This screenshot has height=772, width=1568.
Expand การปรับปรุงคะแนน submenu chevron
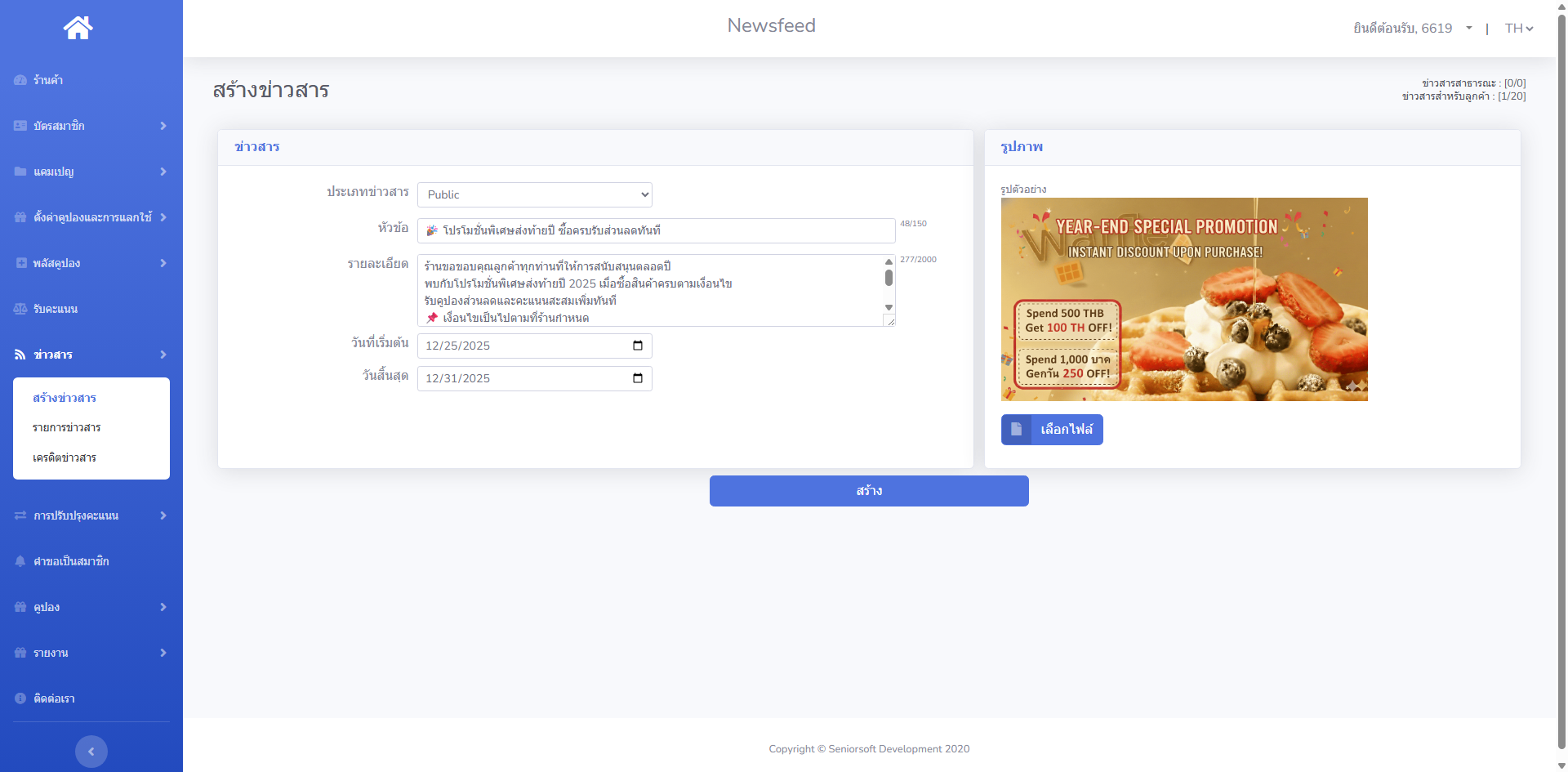pyautogui.click(x=163, y=515)
